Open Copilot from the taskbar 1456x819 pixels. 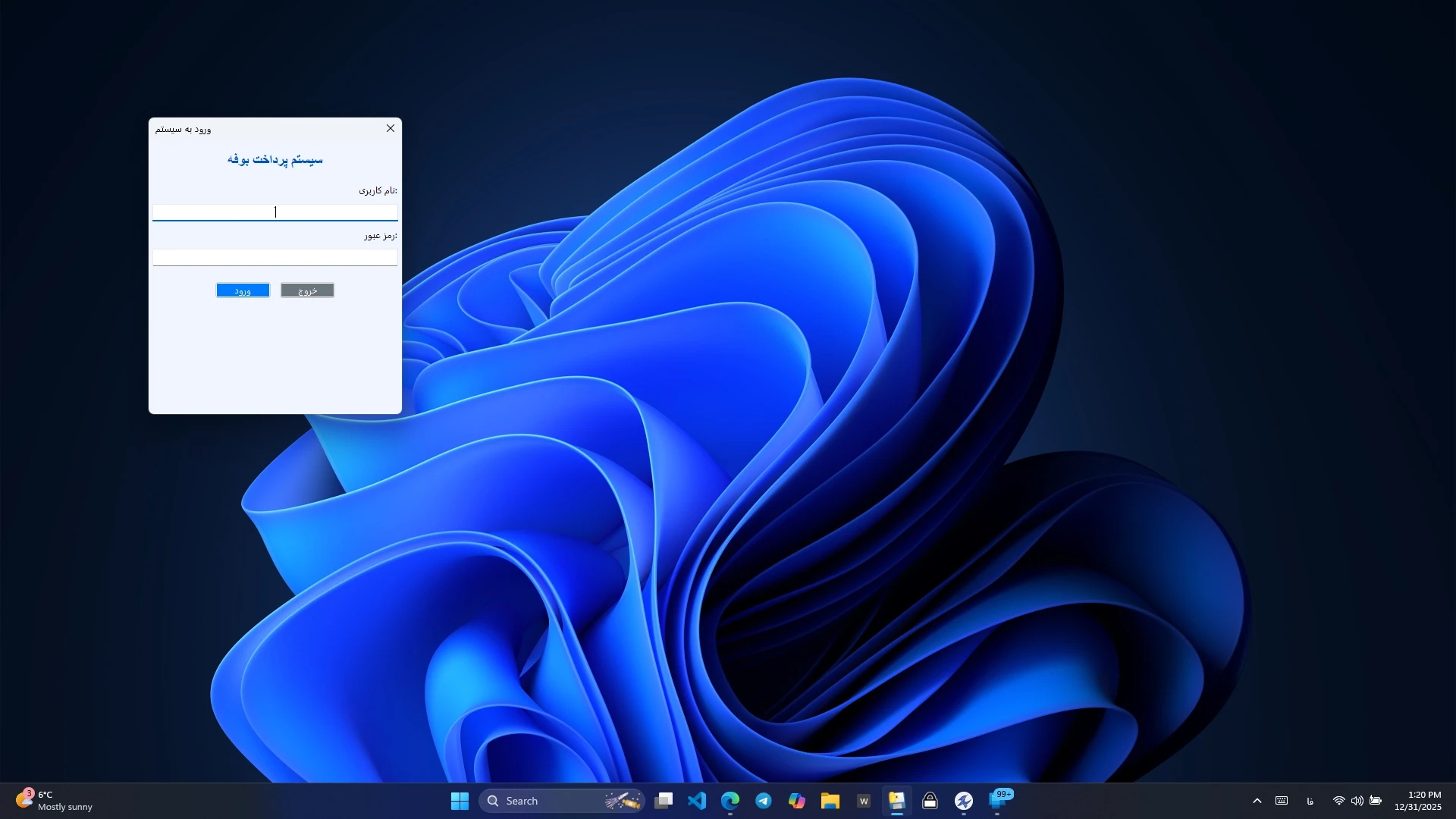click(796, 801)
